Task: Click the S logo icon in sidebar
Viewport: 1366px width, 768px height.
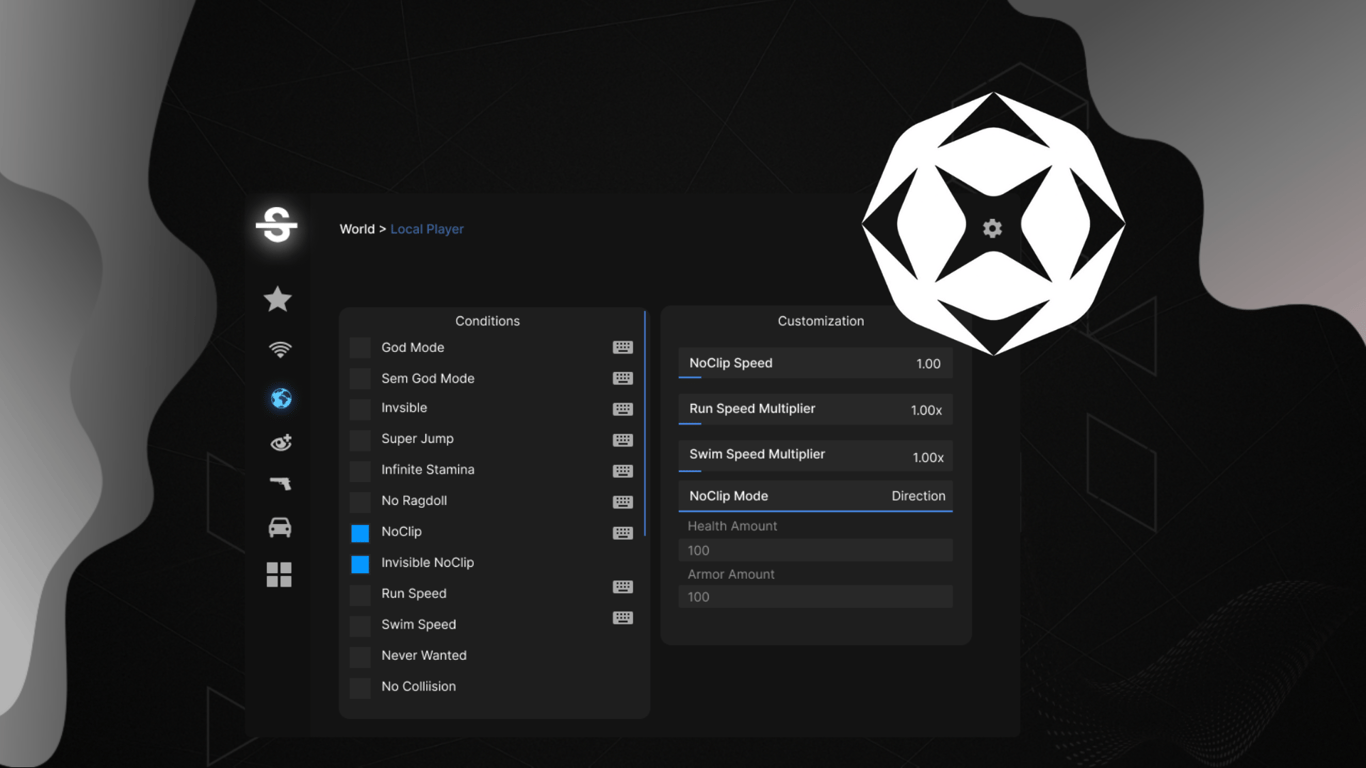Action: pyautogui.click(x=277, y=224)
